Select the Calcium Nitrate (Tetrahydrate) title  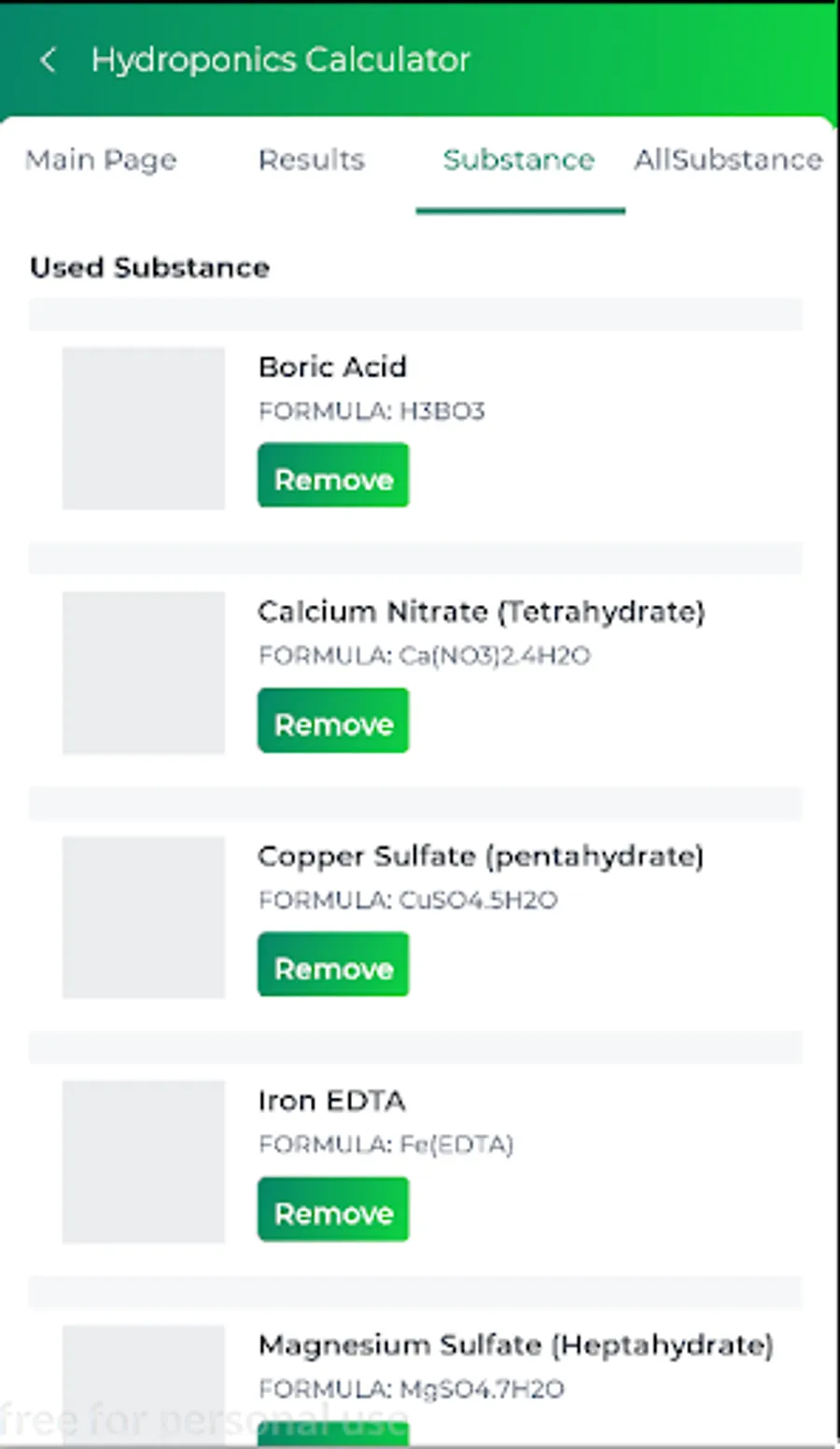coord(481,612)
